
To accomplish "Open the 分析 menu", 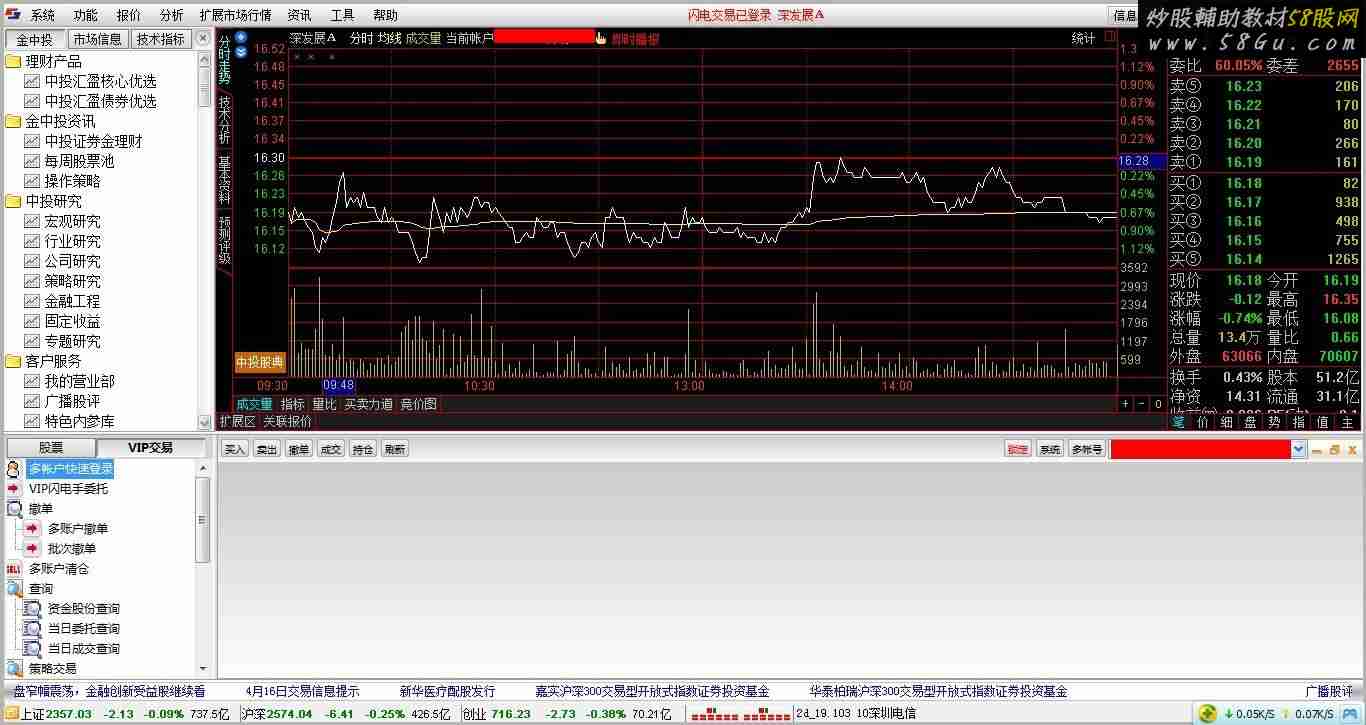I will click(x=171, y=15).
